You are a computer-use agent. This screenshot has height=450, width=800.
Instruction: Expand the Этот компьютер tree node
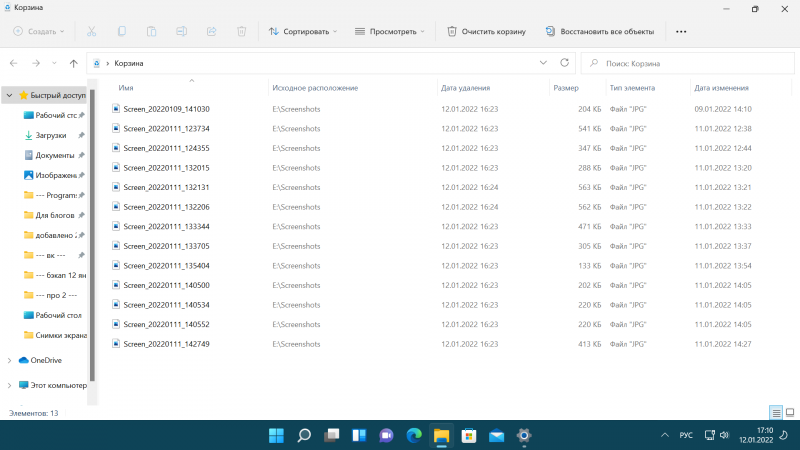tap(10, 385)
